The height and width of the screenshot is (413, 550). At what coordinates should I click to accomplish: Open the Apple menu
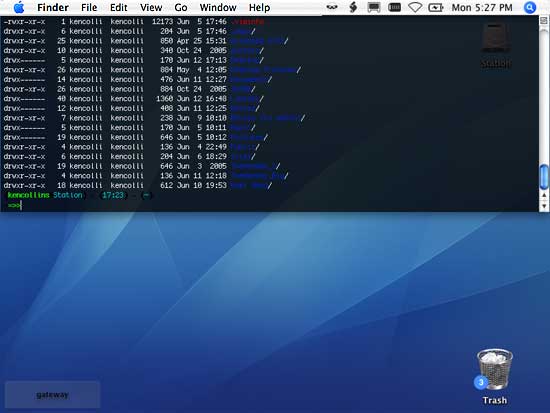click(19, 7)
